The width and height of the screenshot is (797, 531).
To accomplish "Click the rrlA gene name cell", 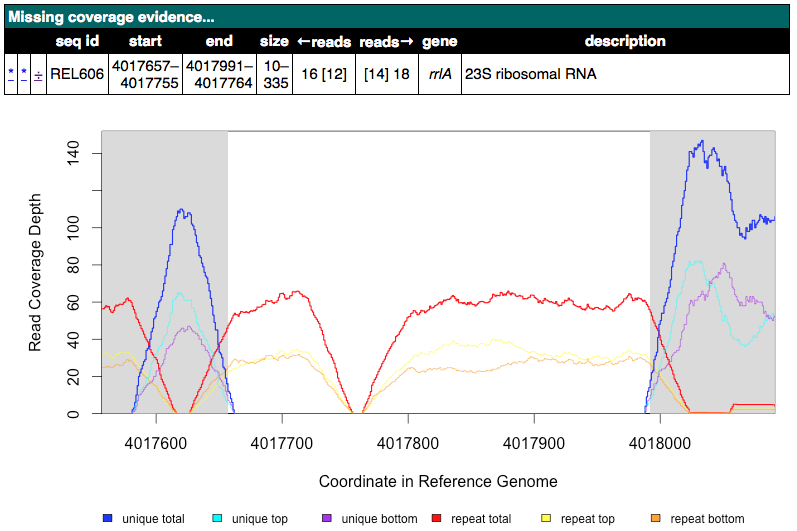I will pyautogui.click(x=440, y=74).
